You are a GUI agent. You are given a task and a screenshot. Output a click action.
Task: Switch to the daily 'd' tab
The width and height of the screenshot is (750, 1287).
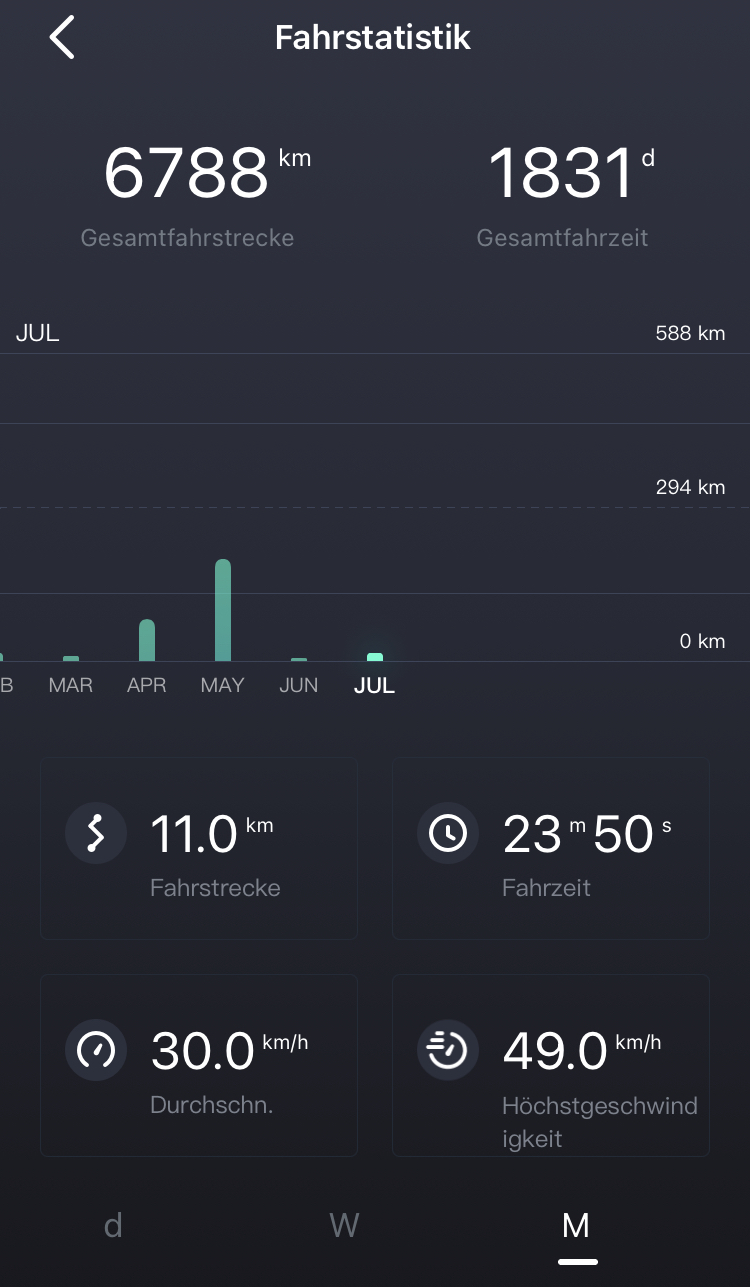pos(113,1225)
